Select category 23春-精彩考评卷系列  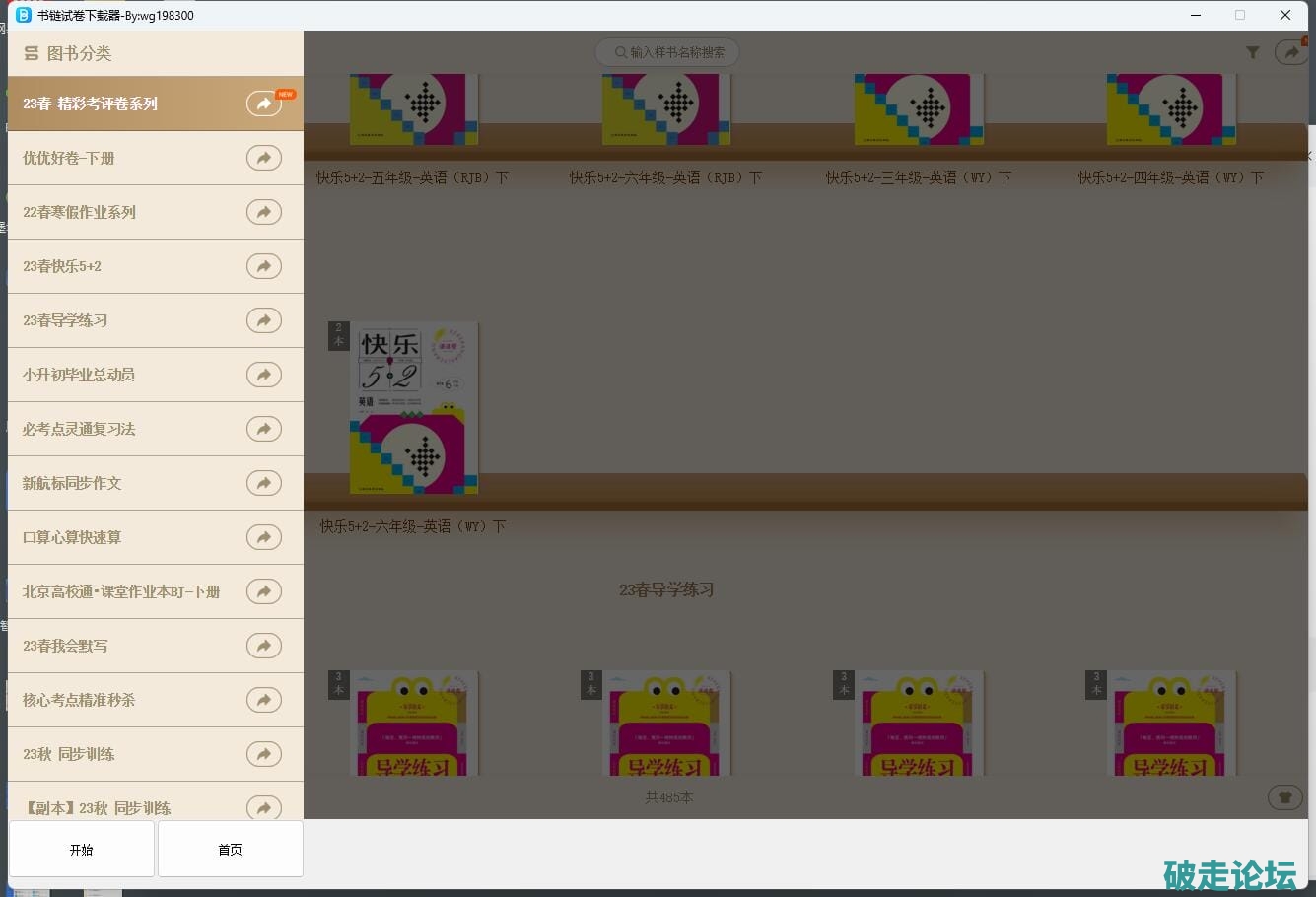(156, 103)
